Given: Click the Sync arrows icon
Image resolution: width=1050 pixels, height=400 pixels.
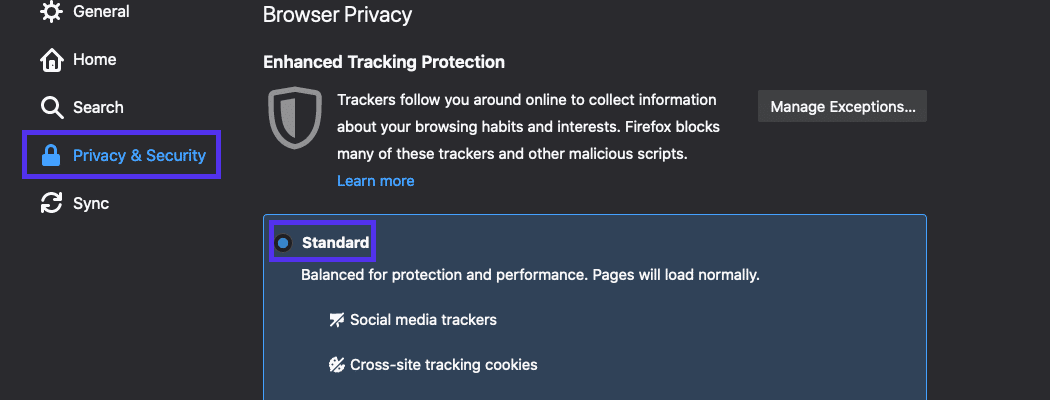Looking at the screenshot, I should click(x=51, y=203).
